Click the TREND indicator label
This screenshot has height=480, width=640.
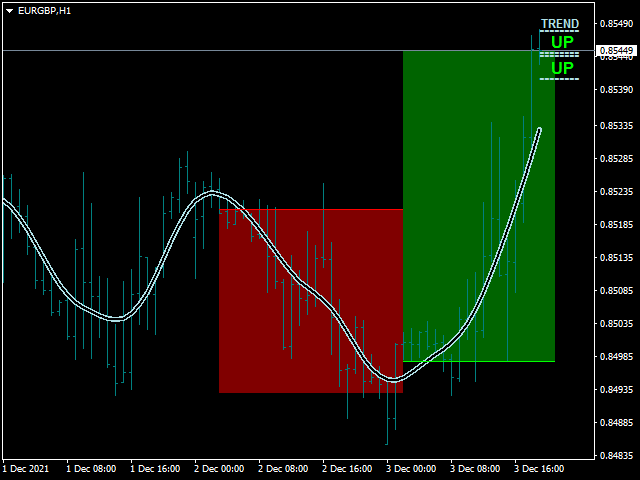pos(559,24)
